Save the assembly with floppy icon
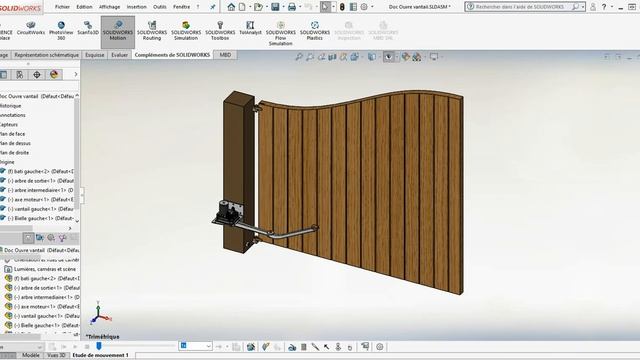Viewport: 640px width, 360px height. [x=275, y=7]
